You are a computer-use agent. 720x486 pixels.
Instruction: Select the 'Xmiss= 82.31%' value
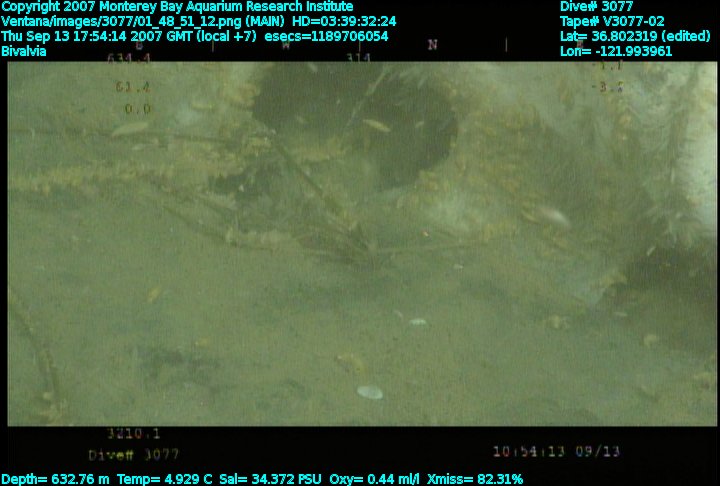point(475,479)
